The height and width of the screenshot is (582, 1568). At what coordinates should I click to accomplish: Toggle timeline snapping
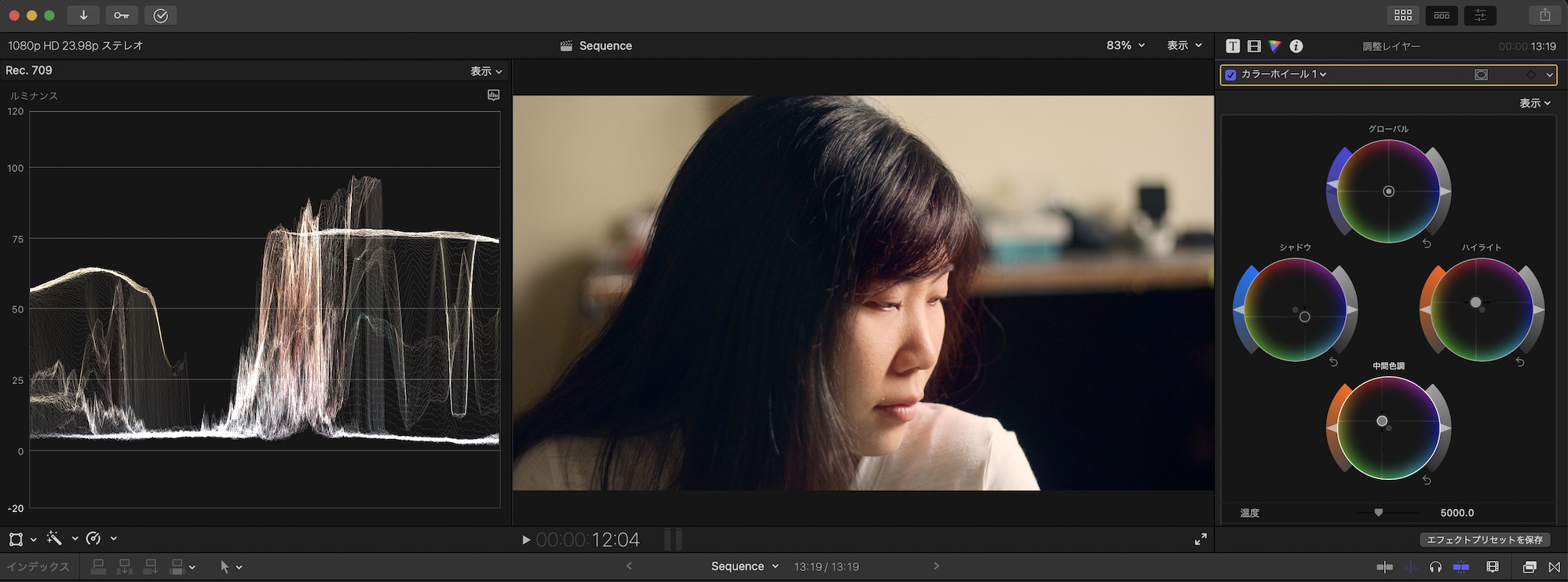coord(1460,566)
